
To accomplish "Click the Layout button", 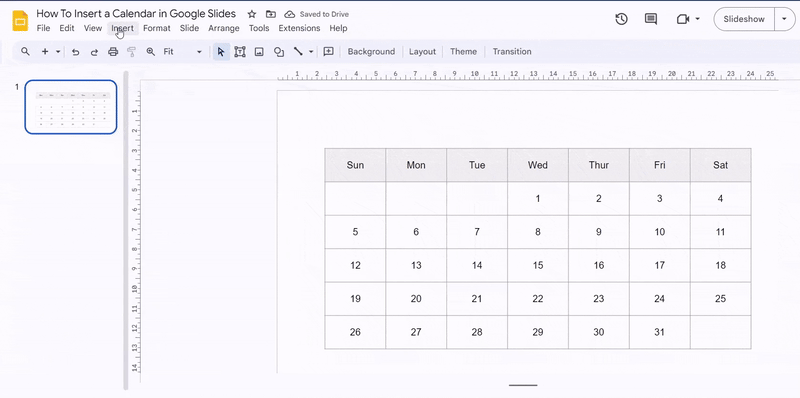I will 422,52.
